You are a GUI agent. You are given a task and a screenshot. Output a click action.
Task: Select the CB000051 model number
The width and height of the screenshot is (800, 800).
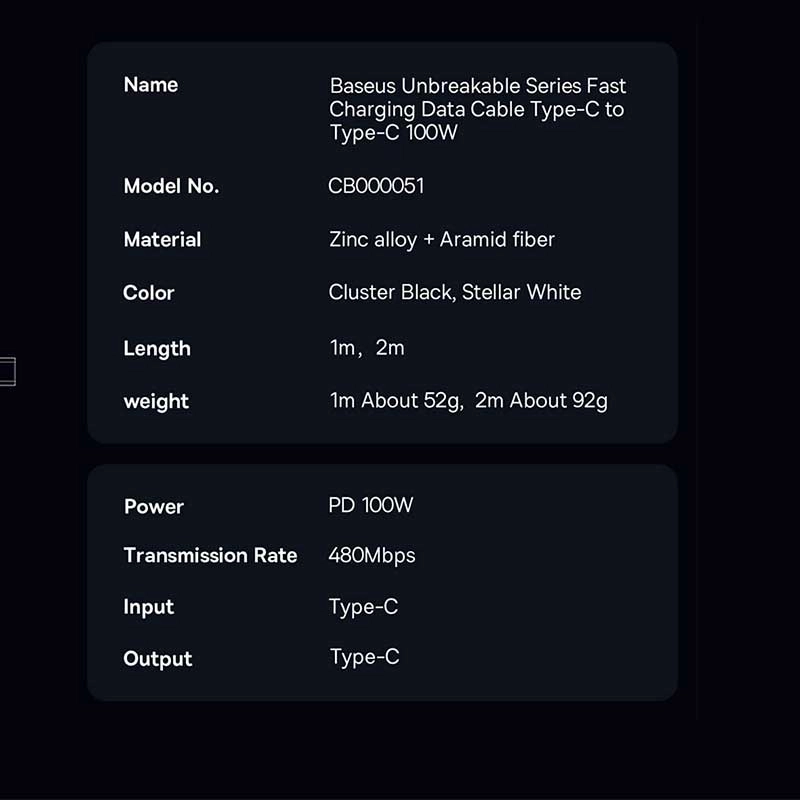pos(376,186)
